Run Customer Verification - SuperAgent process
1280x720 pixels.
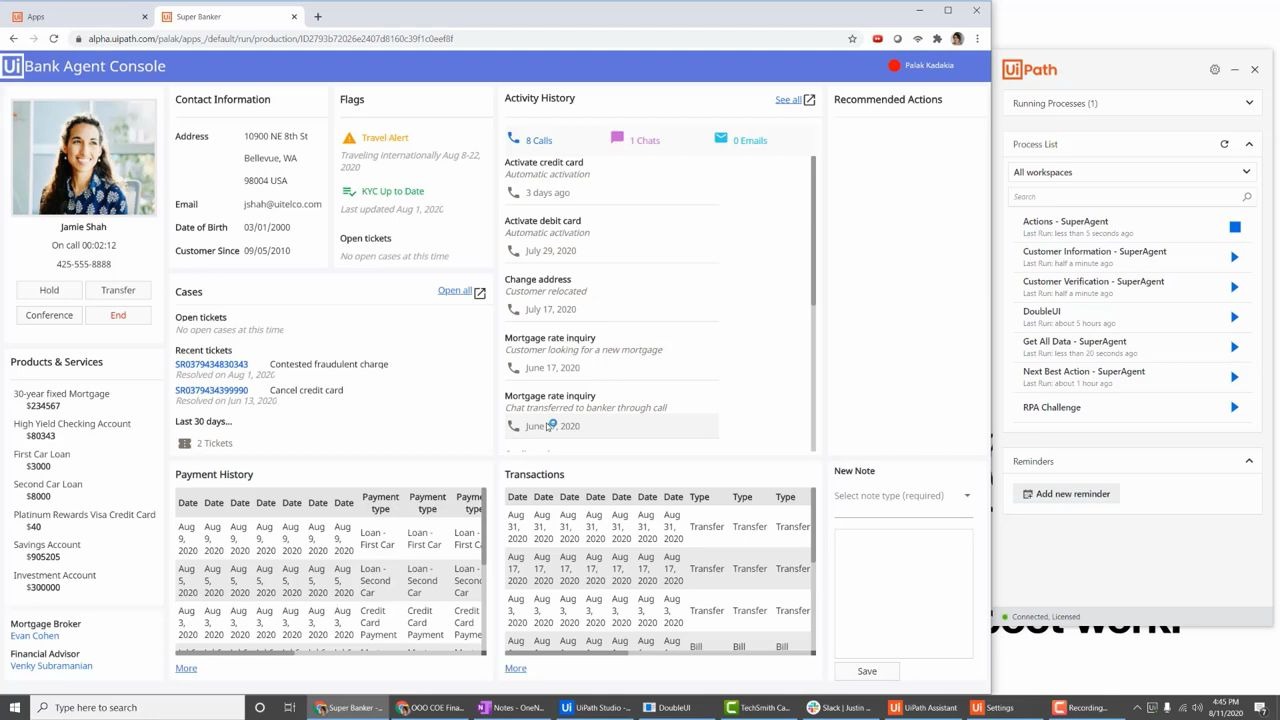1235,287
